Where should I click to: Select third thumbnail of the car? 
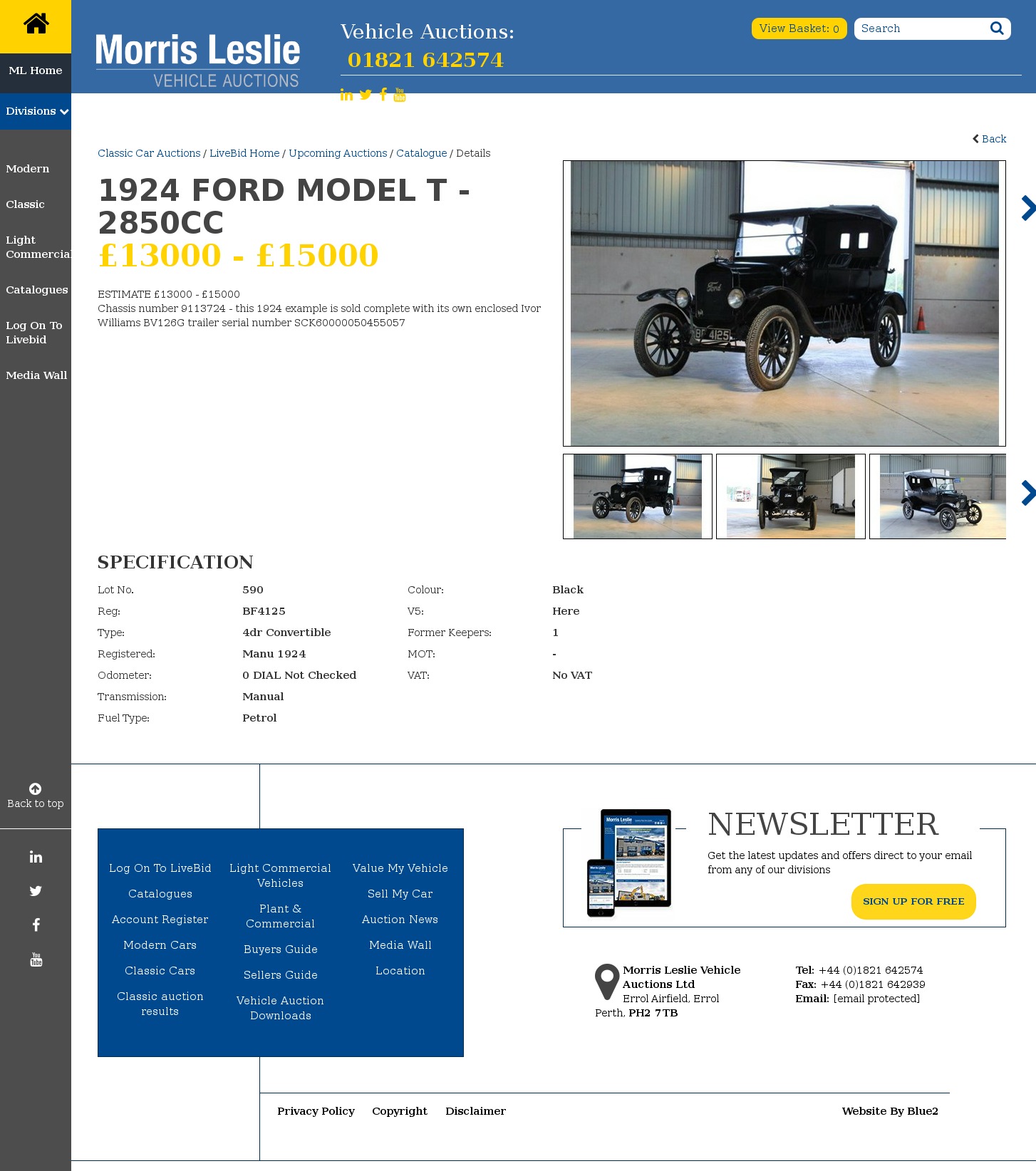[x=938, y=496]
